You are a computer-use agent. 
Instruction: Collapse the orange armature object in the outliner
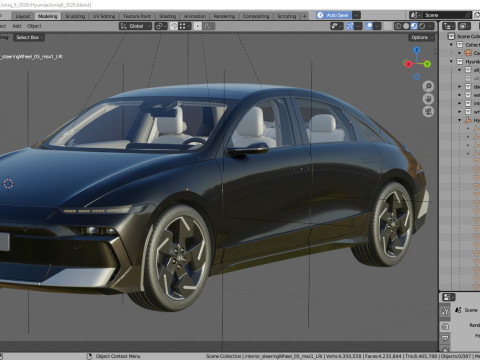tap(460, 120)
